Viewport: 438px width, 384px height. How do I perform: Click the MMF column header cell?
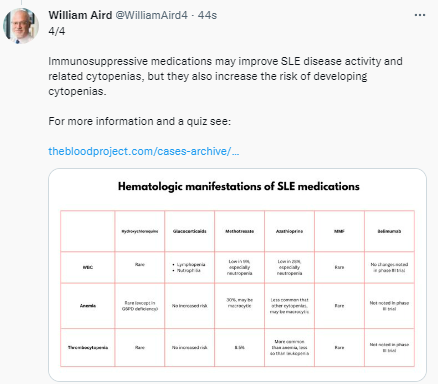coord(339,231)
